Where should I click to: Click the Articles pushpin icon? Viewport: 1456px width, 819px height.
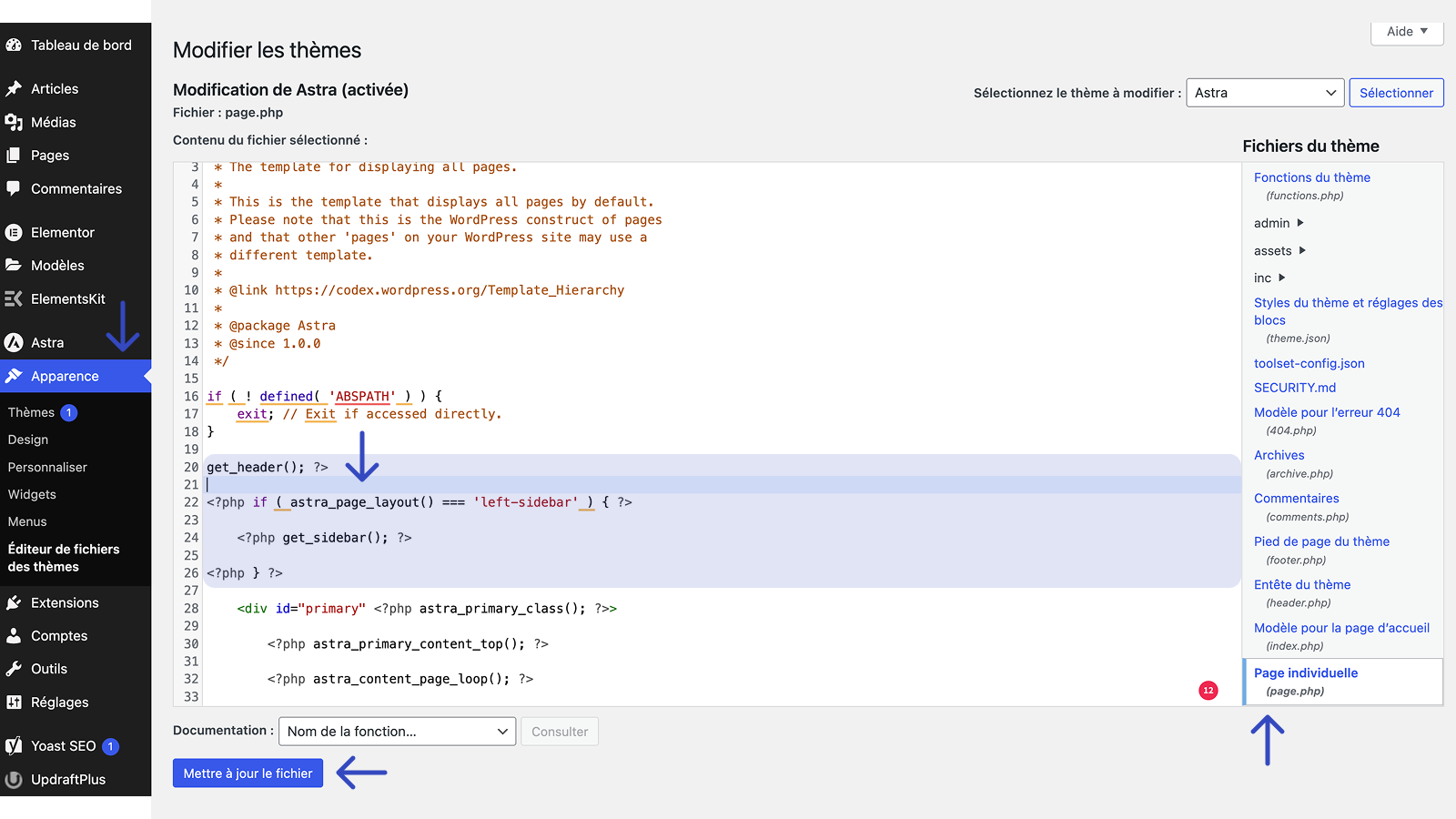point(14,88)
